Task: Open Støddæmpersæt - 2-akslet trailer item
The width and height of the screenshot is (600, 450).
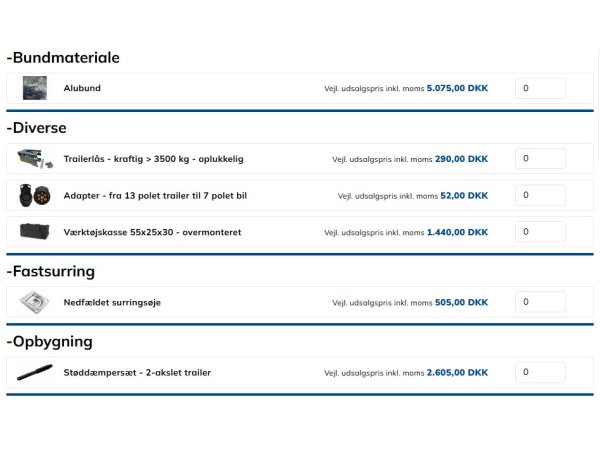Action: (137, 373)
